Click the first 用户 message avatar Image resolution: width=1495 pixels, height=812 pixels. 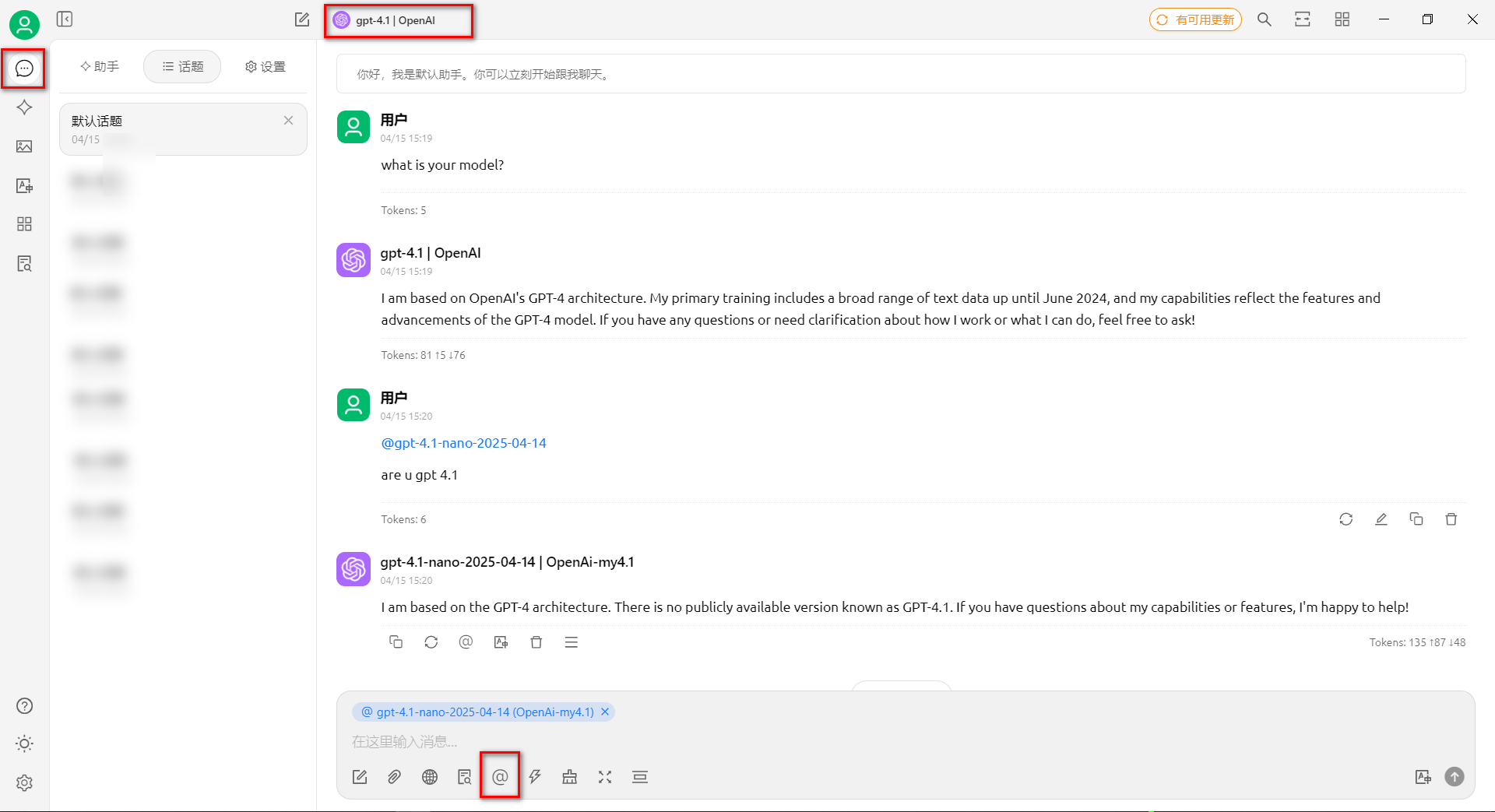pos(354,127)
